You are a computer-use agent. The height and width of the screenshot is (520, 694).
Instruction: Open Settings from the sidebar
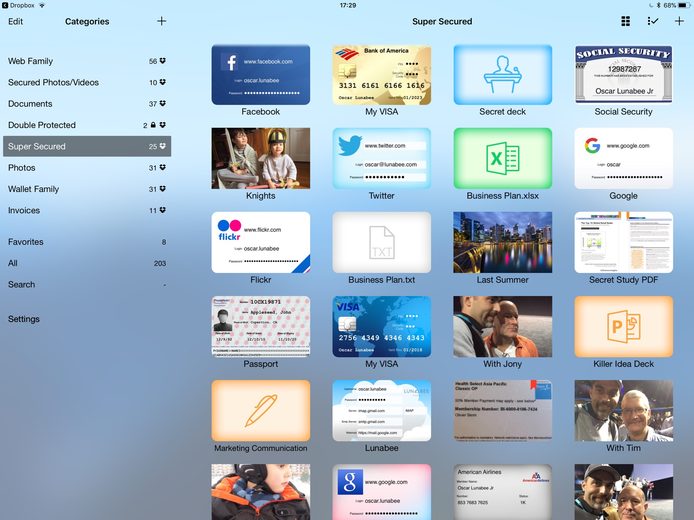tap(24, 319)
